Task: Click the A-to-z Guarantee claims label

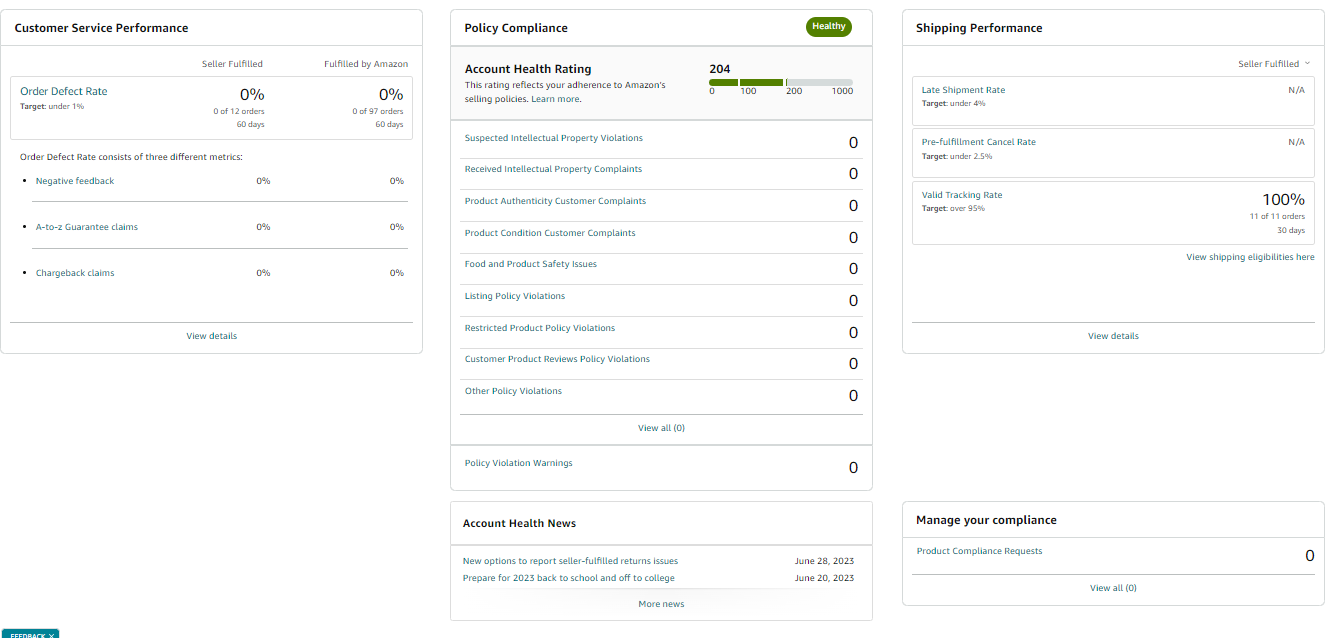Action: pyautogui.click(x=87, y=227)
